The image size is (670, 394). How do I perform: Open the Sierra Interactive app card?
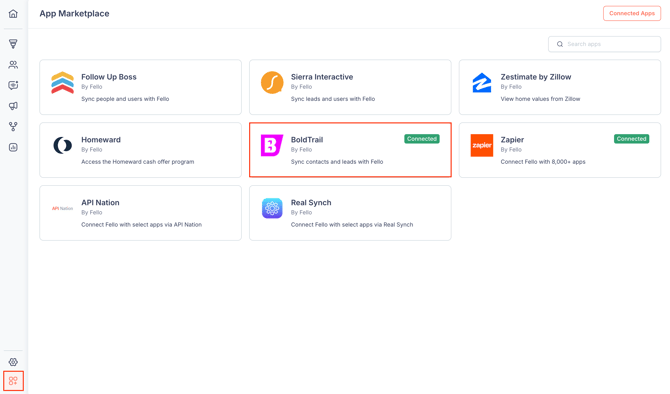point(350,87)
